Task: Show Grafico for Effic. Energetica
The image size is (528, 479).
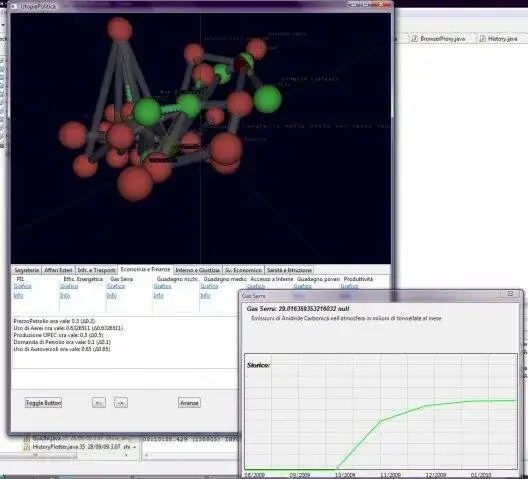Action: coord(69,286)
